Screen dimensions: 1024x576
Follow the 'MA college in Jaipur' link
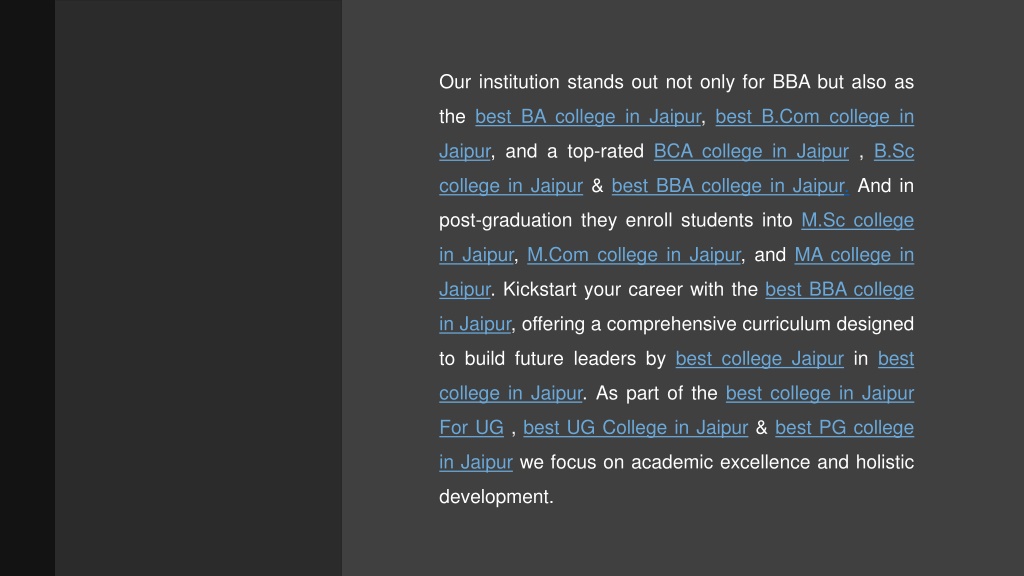pos(854,255)
